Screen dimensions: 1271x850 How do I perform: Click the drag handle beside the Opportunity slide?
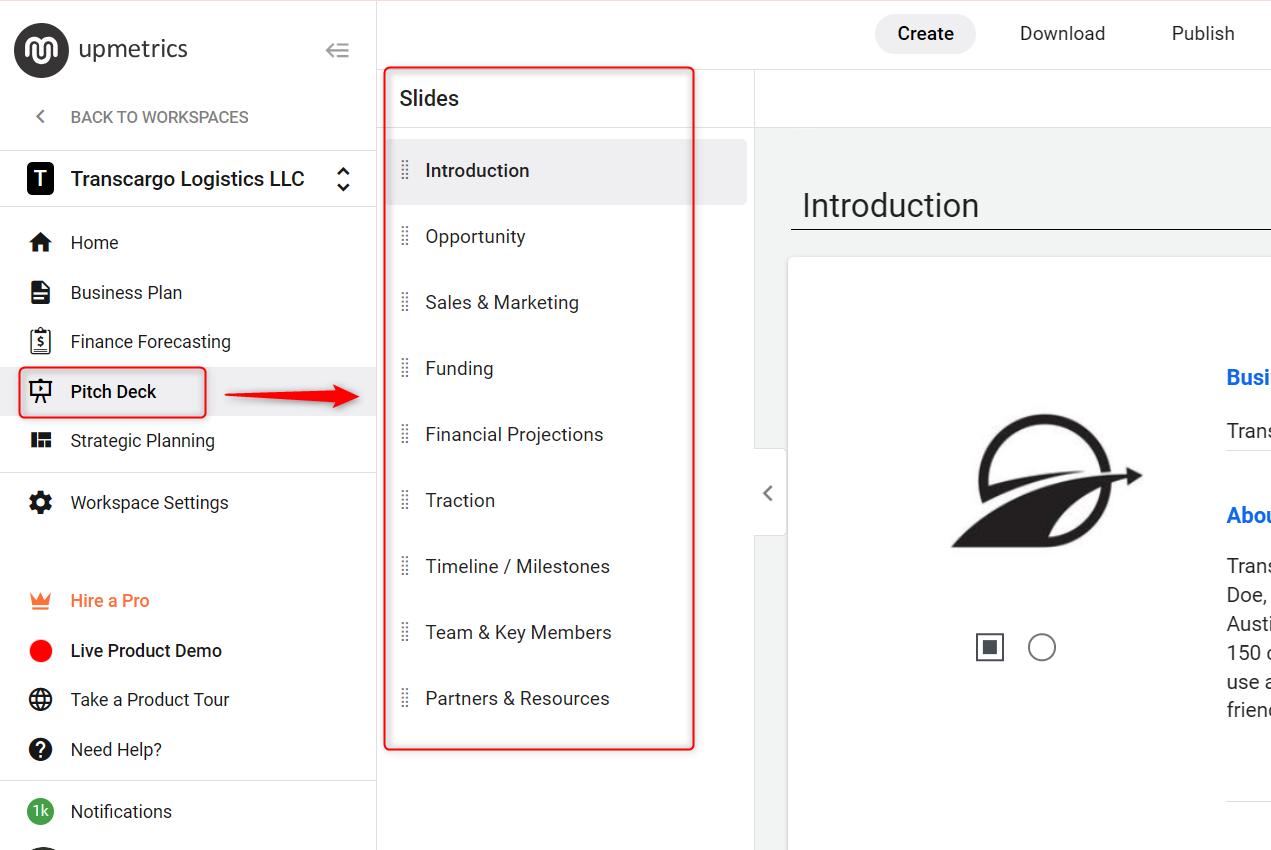click(x=405, y=236)
